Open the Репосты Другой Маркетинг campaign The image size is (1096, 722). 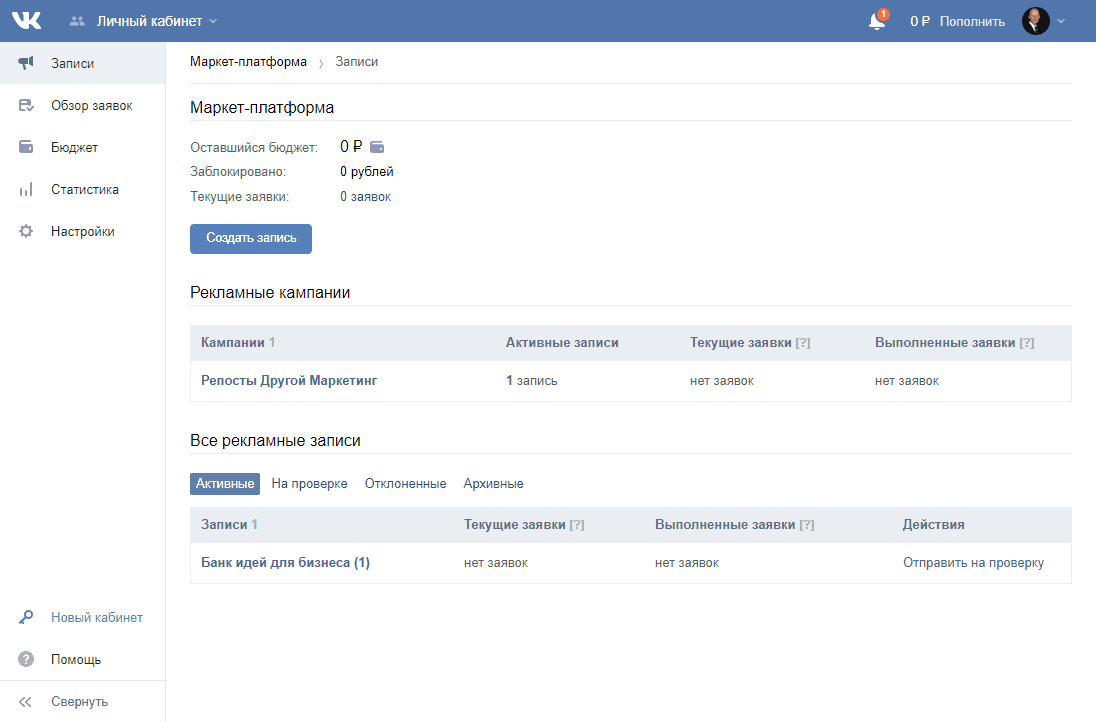[x=289, y=381]
